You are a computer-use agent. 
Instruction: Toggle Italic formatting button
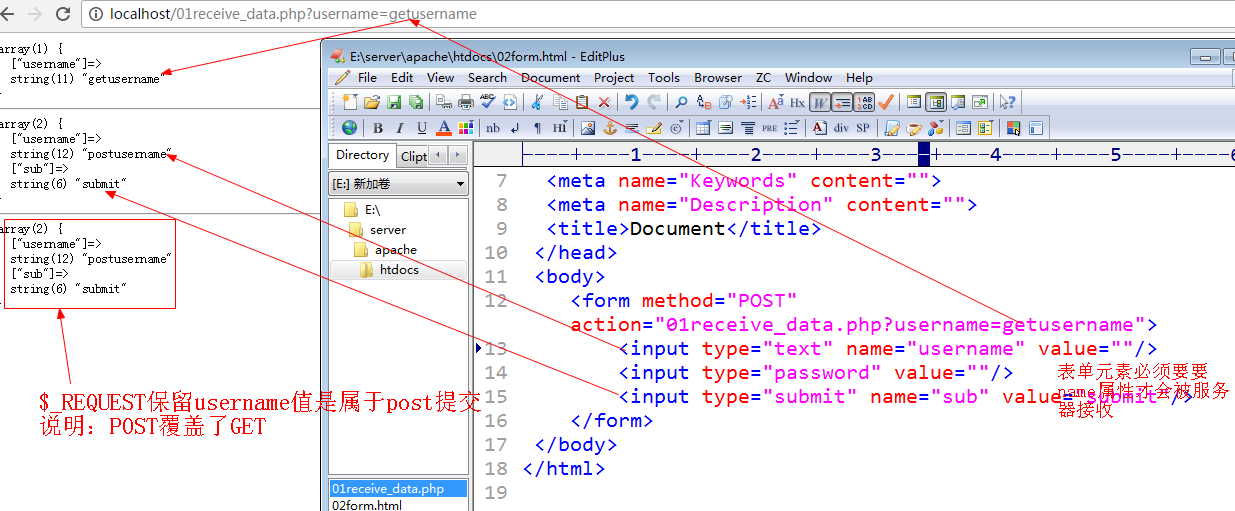coord(400,128)
